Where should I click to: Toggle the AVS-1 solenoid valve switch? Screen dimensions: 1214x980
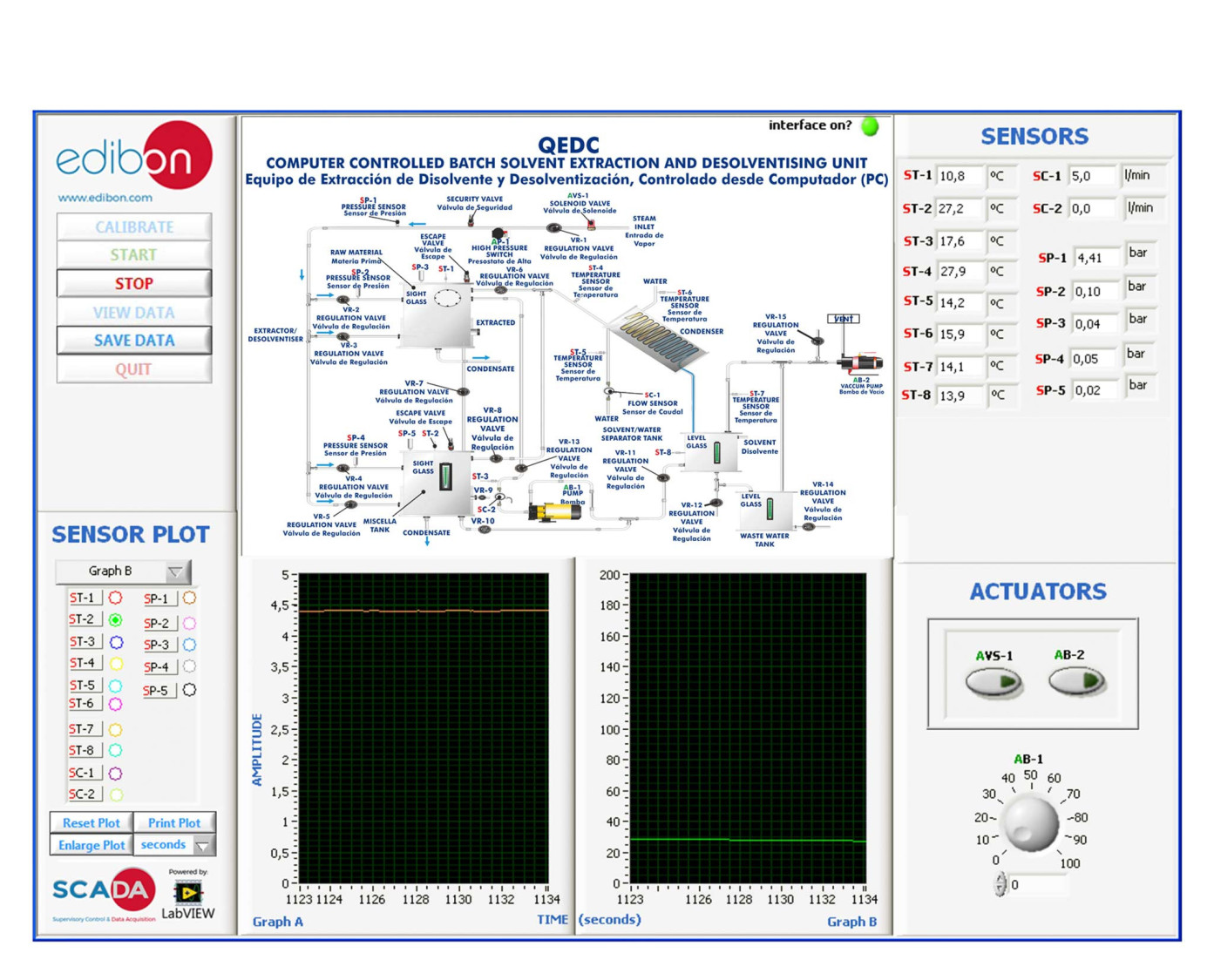pos(994,681)
